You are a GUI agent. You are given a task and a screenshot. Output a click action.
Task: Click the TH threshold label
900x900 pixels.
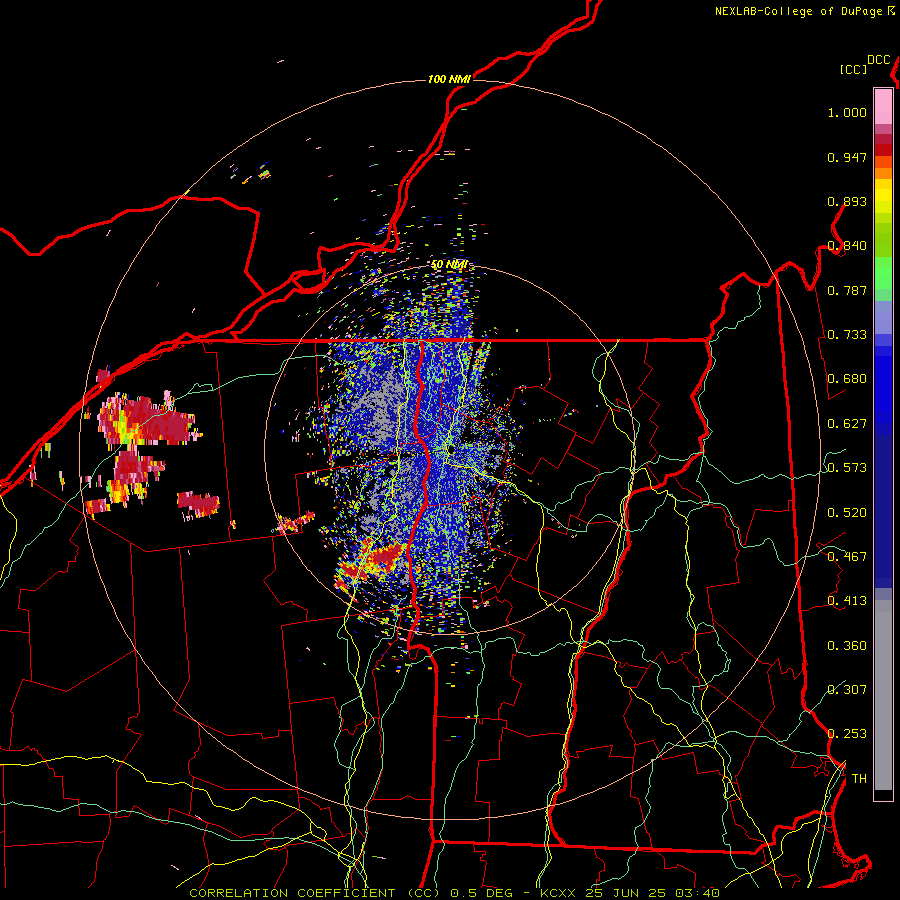[x=859, y=779]
